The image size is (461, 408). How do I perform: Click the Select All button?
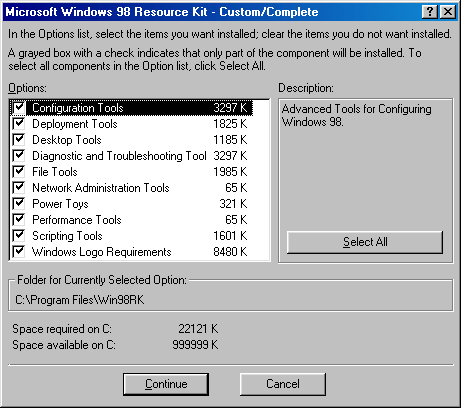(365, 242)
